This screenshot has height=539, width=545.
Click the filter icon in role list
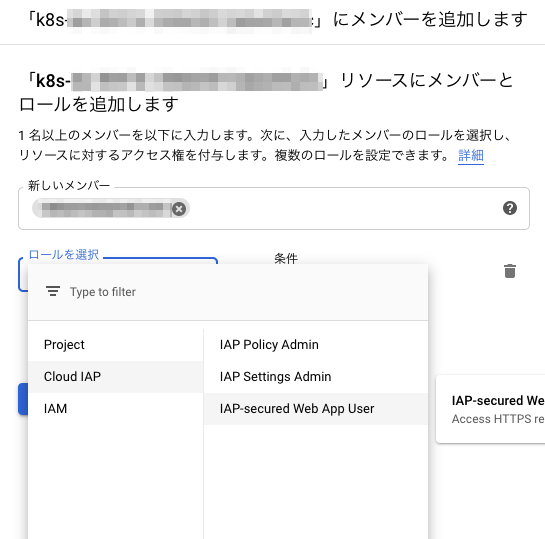(53, 291)
